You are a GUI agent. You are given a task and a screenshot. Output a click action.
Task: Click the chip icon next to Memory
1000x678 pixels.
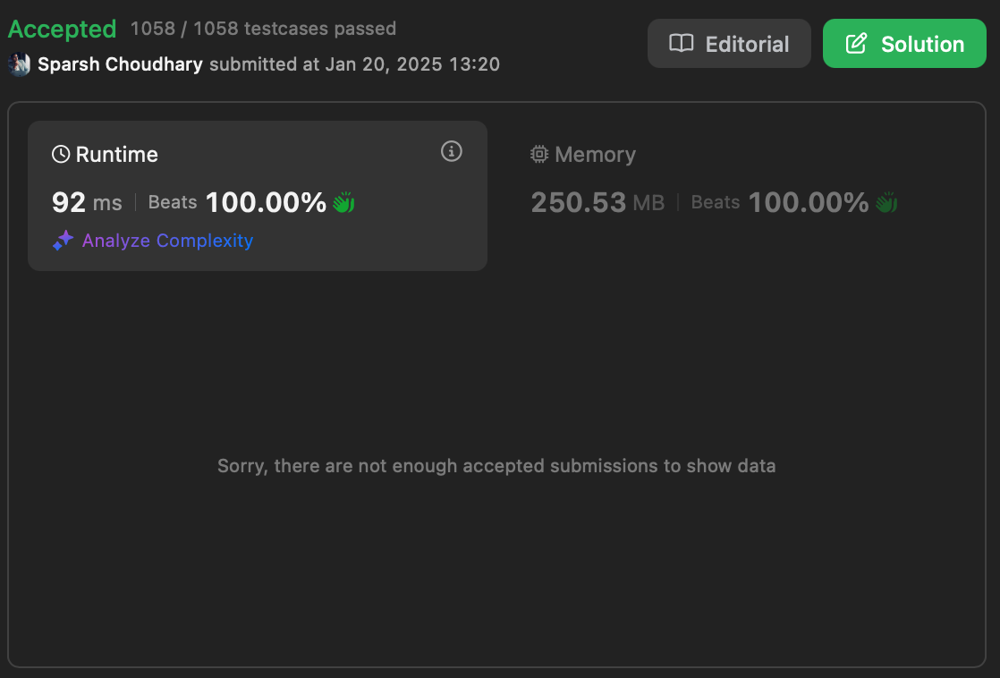[540, 155]
